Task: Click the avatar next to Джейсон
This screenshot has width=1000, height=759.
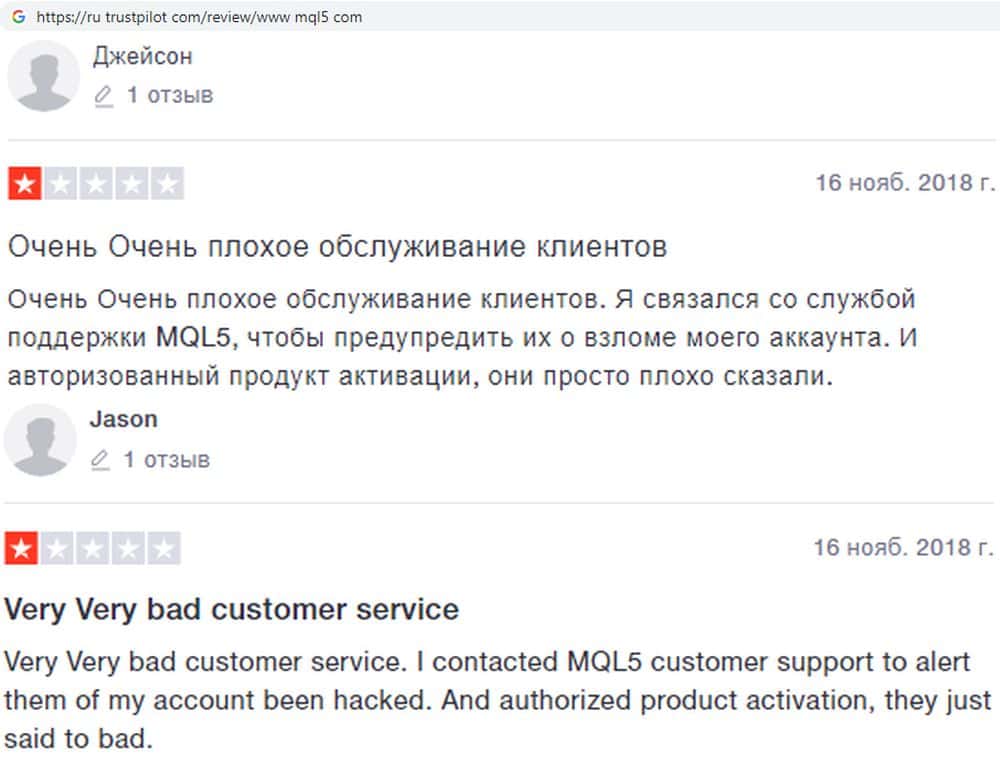Action: point(43,76)
